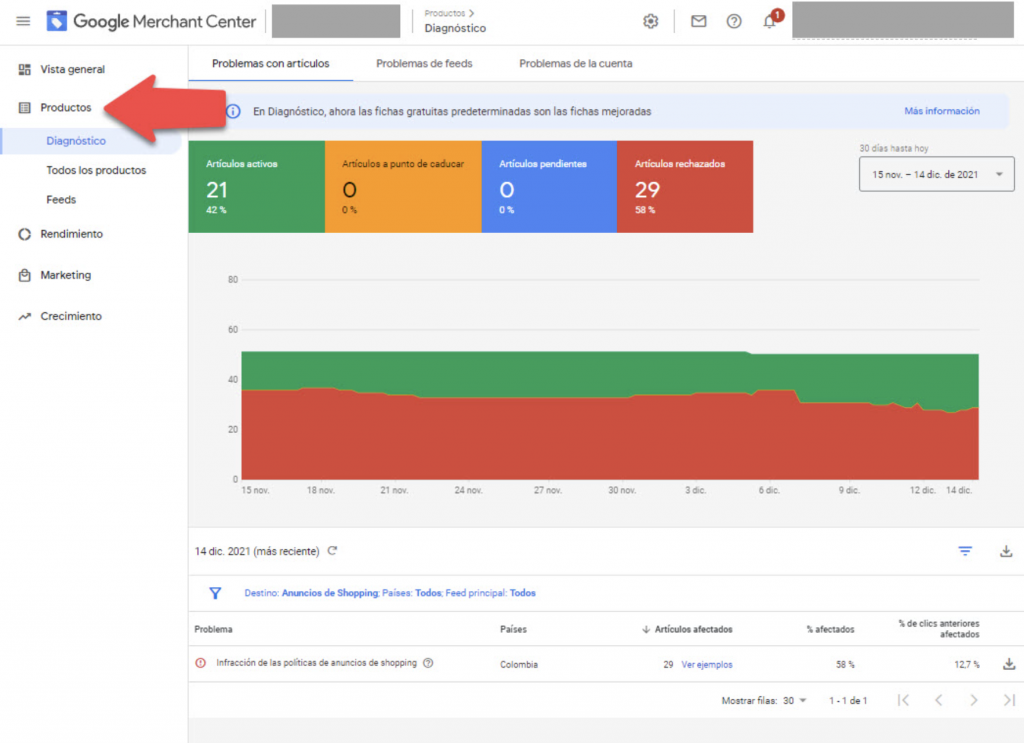
Task: Open the notifications bell
Action: click(769, 22)
